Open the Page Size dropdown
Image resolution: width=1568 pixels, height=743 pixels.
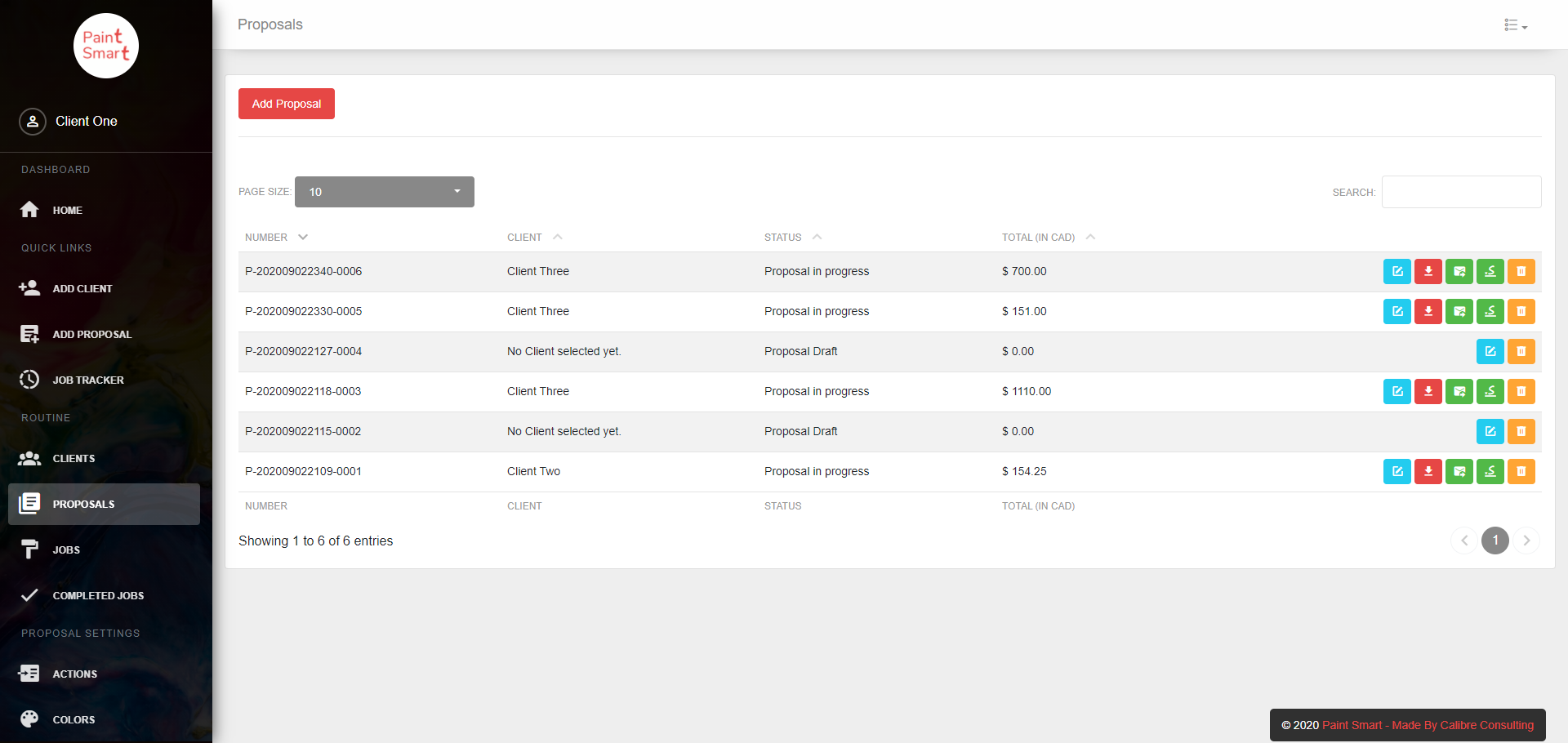[x=384, y=192]
